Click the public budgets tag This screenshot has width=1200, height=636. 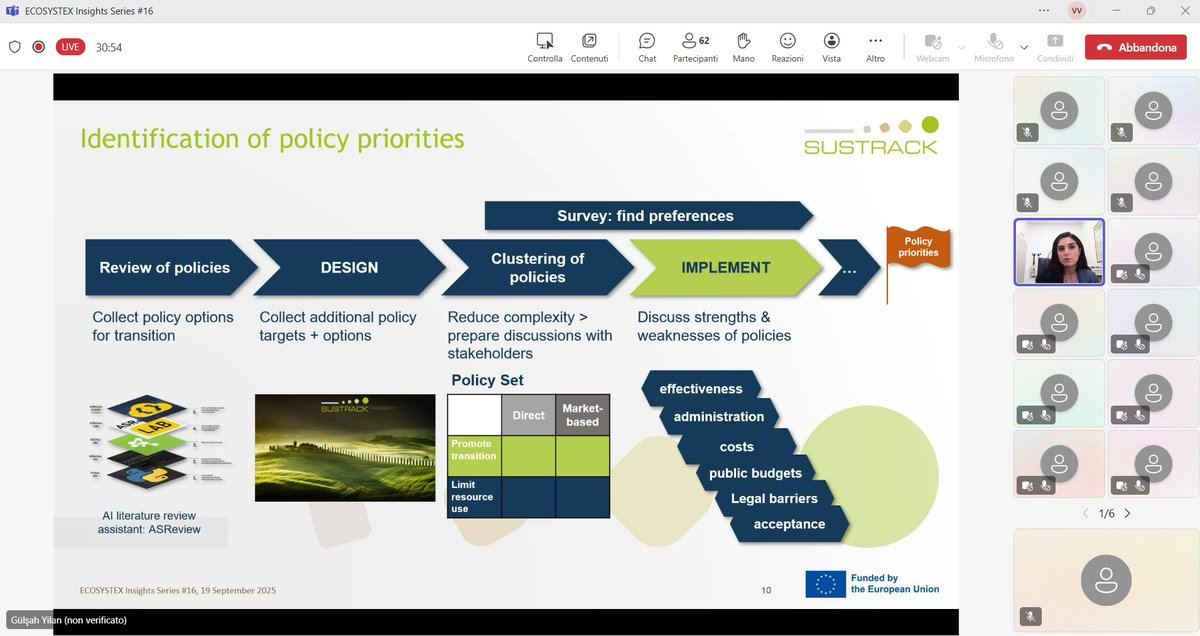tap(755, 473)
